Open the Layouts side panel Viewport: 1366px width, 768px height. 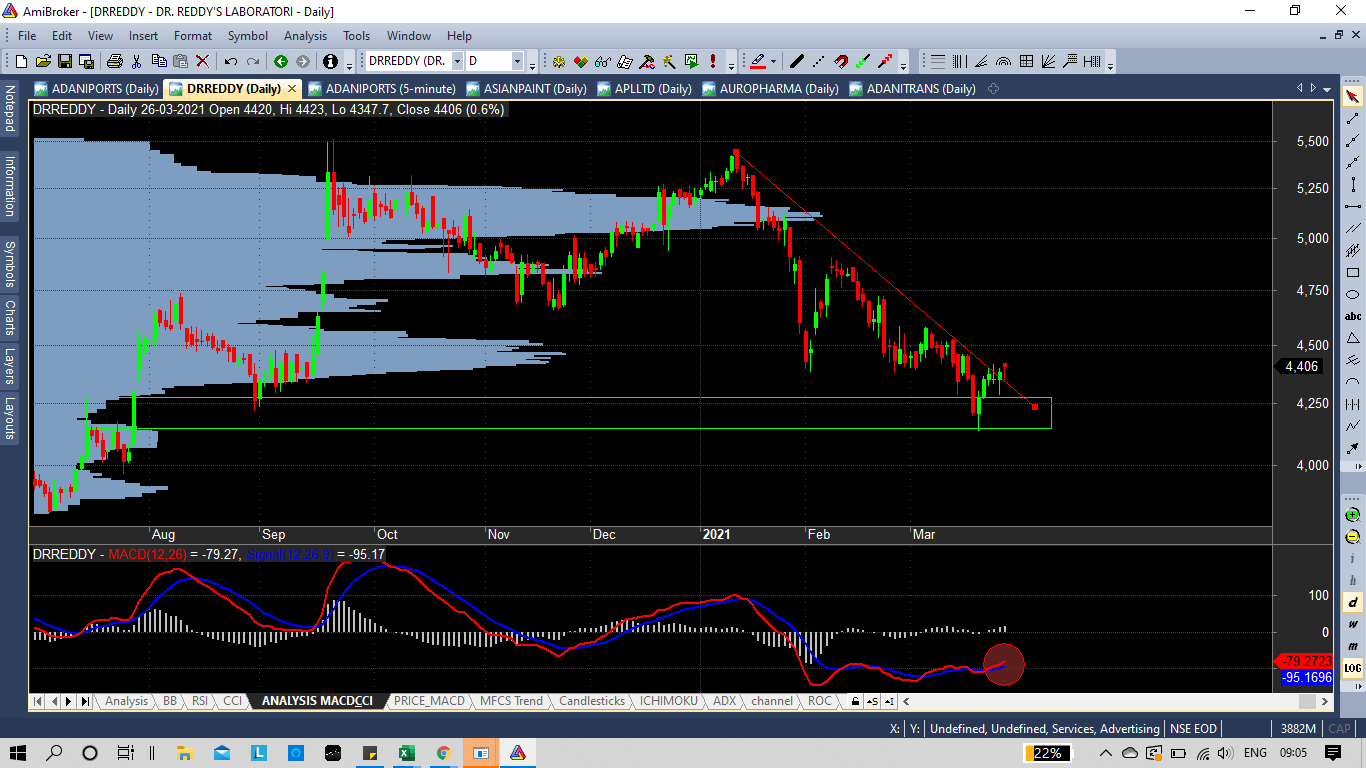click(10, 418)
